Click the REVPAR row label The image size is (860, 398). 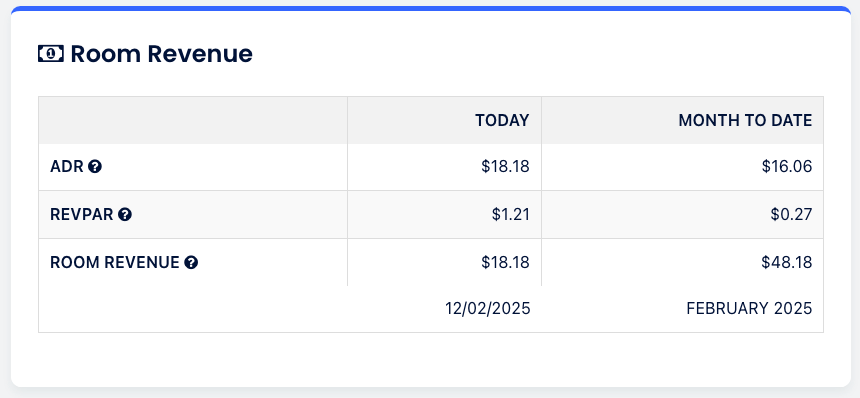coord(82,214)
